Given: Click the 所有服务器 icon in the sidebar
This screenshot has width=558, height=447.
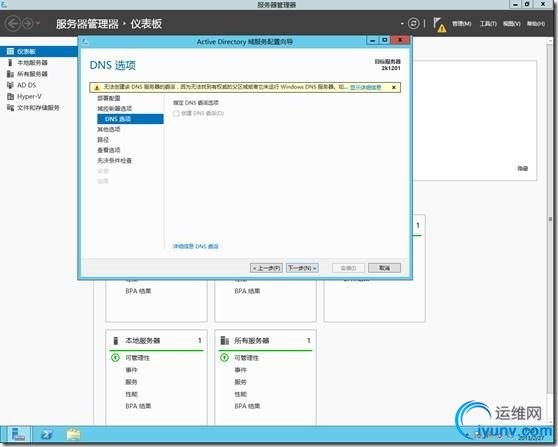Looking at the screenshot, I should (10, 74).
